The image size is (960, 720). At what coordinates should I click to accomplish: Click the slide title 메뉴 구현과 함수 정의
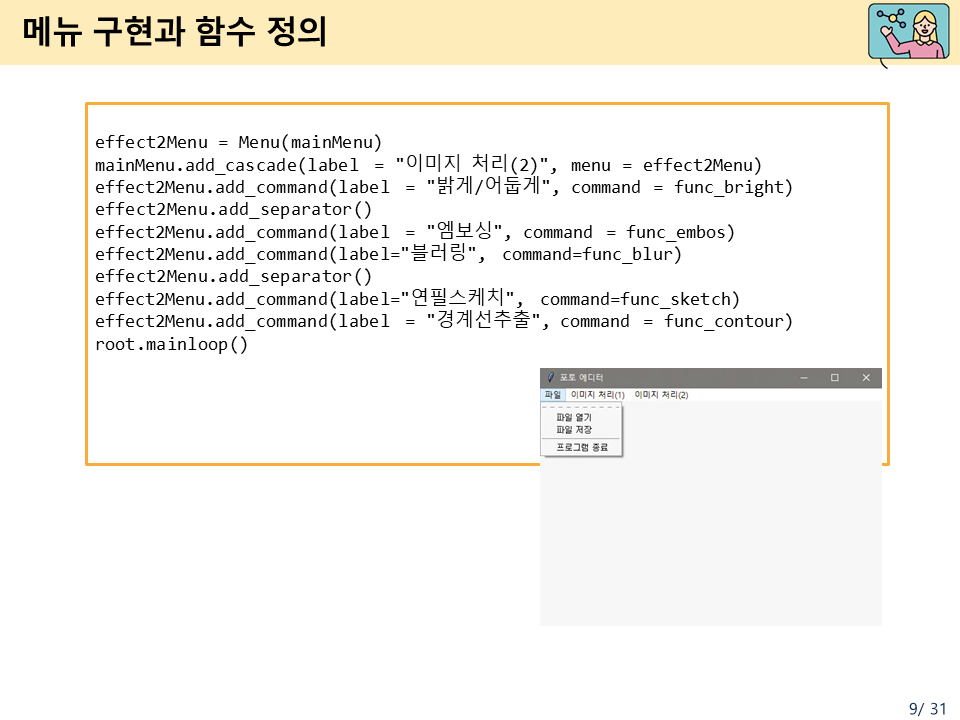point(174,32)
